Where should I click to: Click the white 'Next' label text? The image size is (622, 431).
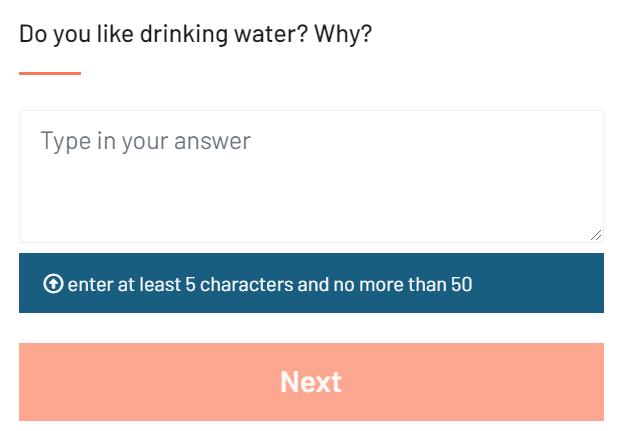click(311, 382)
